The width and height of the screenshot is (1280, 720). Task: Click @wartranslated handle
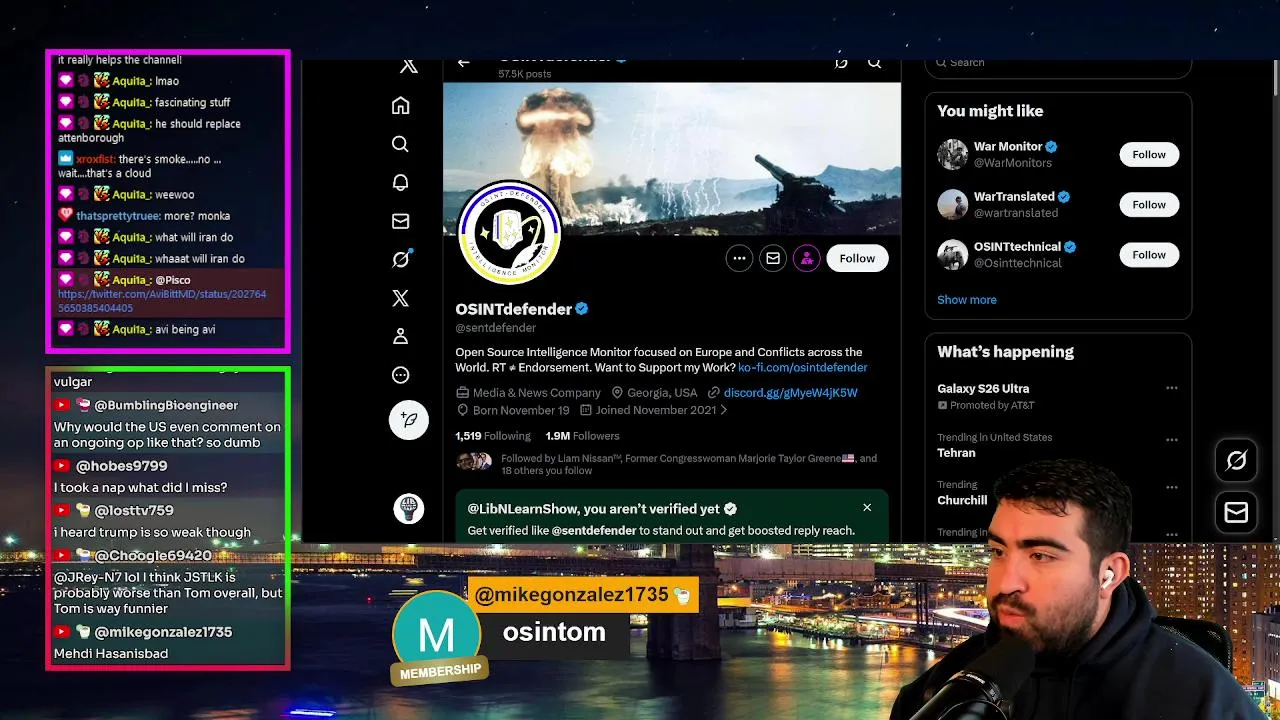pos(1016,213)
